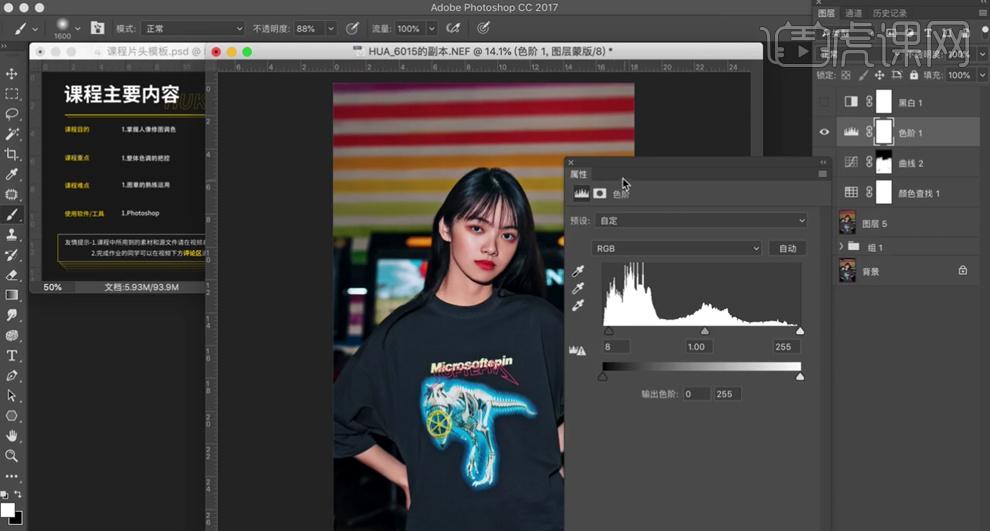Toggle lock transparent pixels
990x531 pixels.
846,75
